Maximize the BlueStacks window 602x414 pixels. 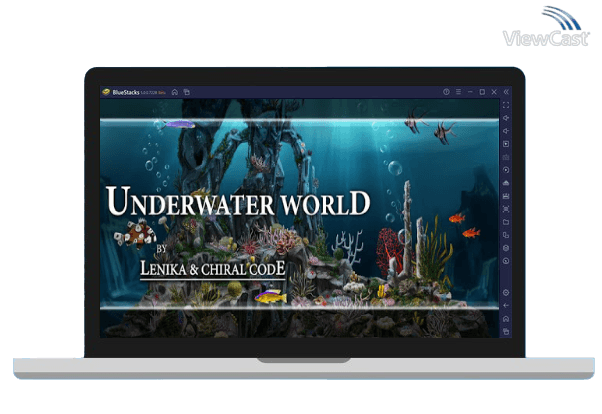tap(482, 92)
